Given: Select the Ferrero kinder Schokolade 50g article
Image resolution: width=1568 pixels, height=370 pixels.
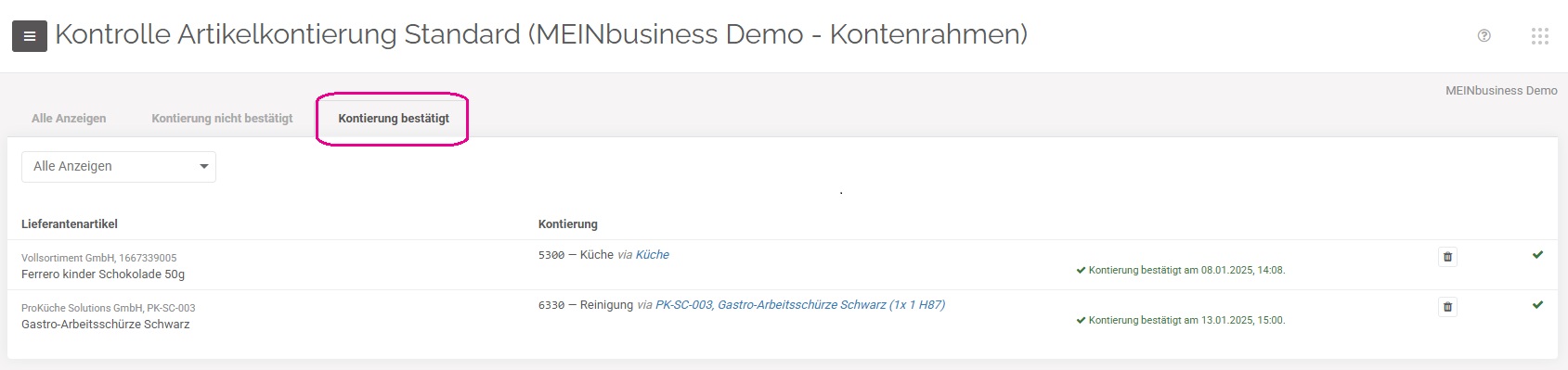Looking at the screenshot, I should coord(103,274).
